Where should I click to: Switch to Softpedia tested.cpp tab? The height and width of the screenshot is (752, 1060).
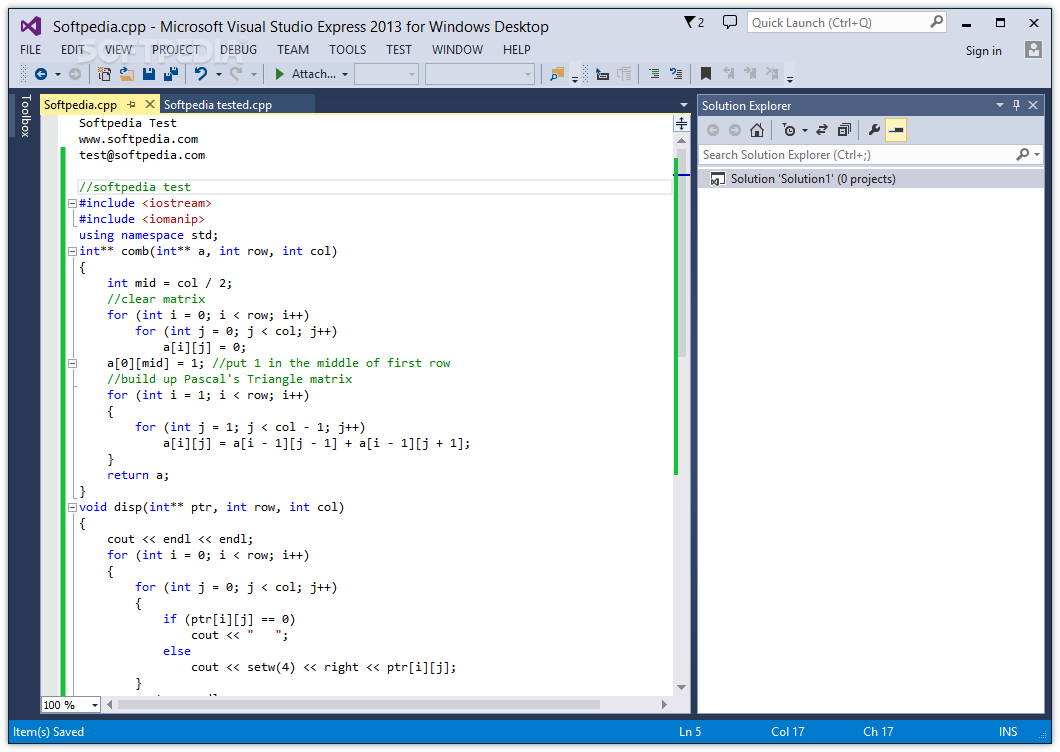[x=218, y=105]
